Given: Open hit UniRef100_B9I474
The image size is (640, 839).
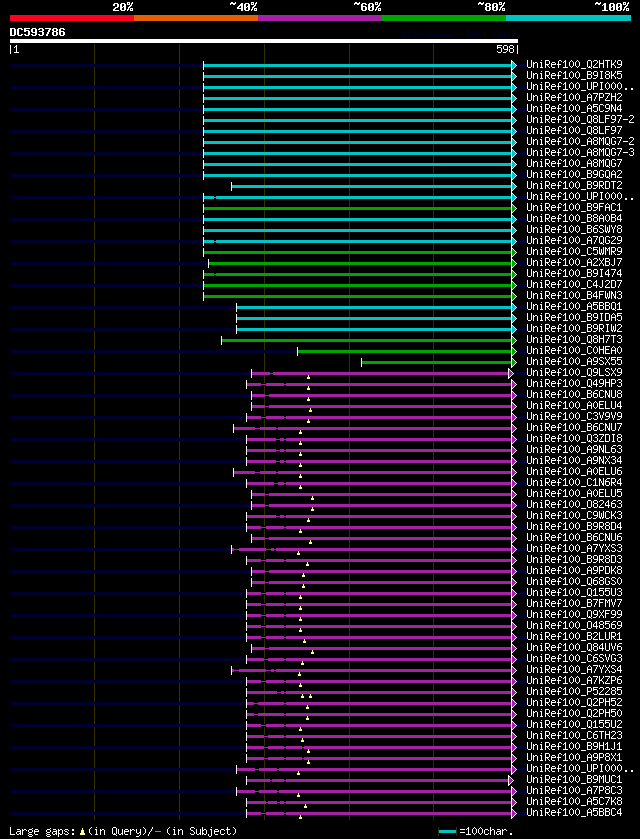Looking at the screenshot, I should click(x=574, y=273).
